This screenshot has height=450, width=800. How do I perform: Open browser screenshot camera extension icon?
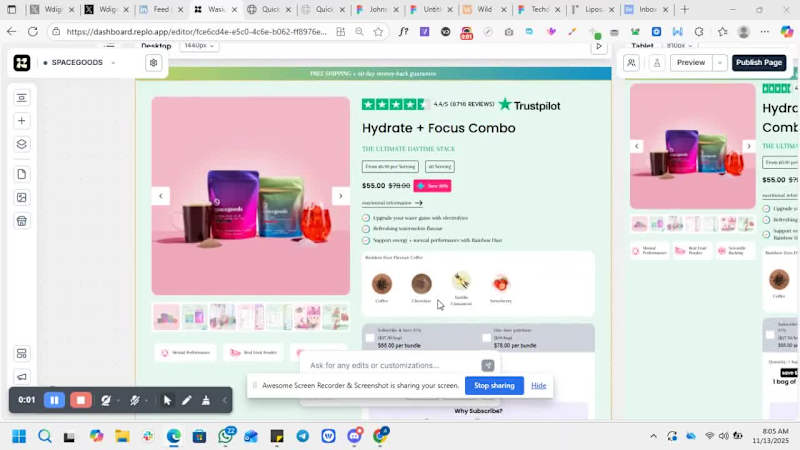tap(509, 32)
